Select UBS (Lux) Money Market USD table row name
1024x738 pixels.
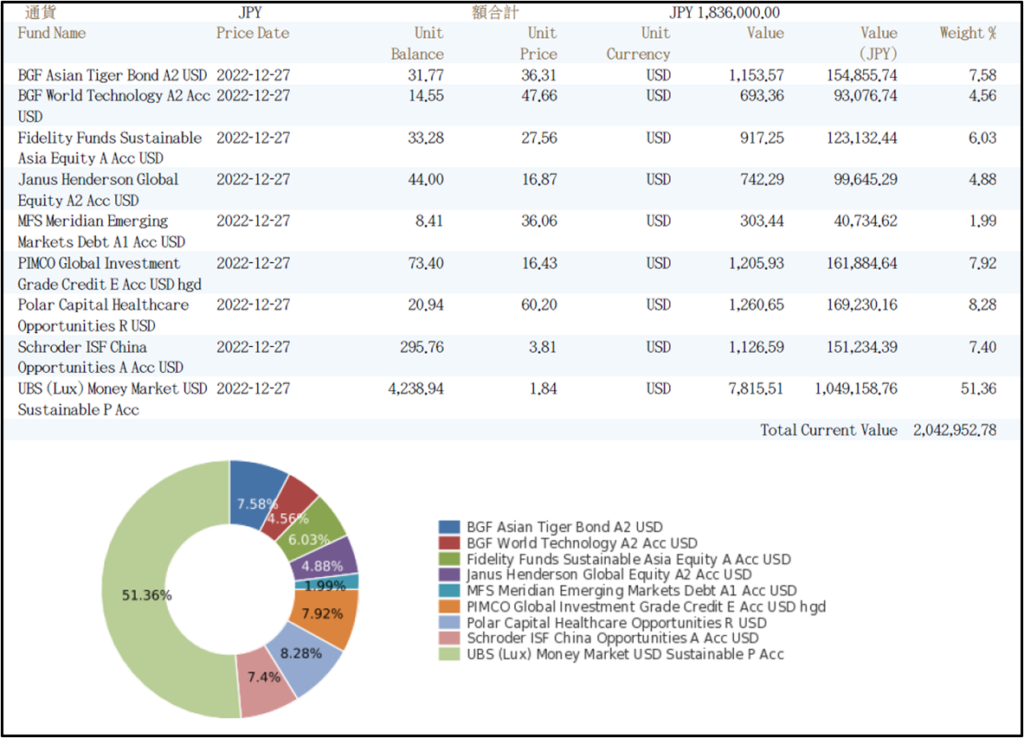pos(112,399)
